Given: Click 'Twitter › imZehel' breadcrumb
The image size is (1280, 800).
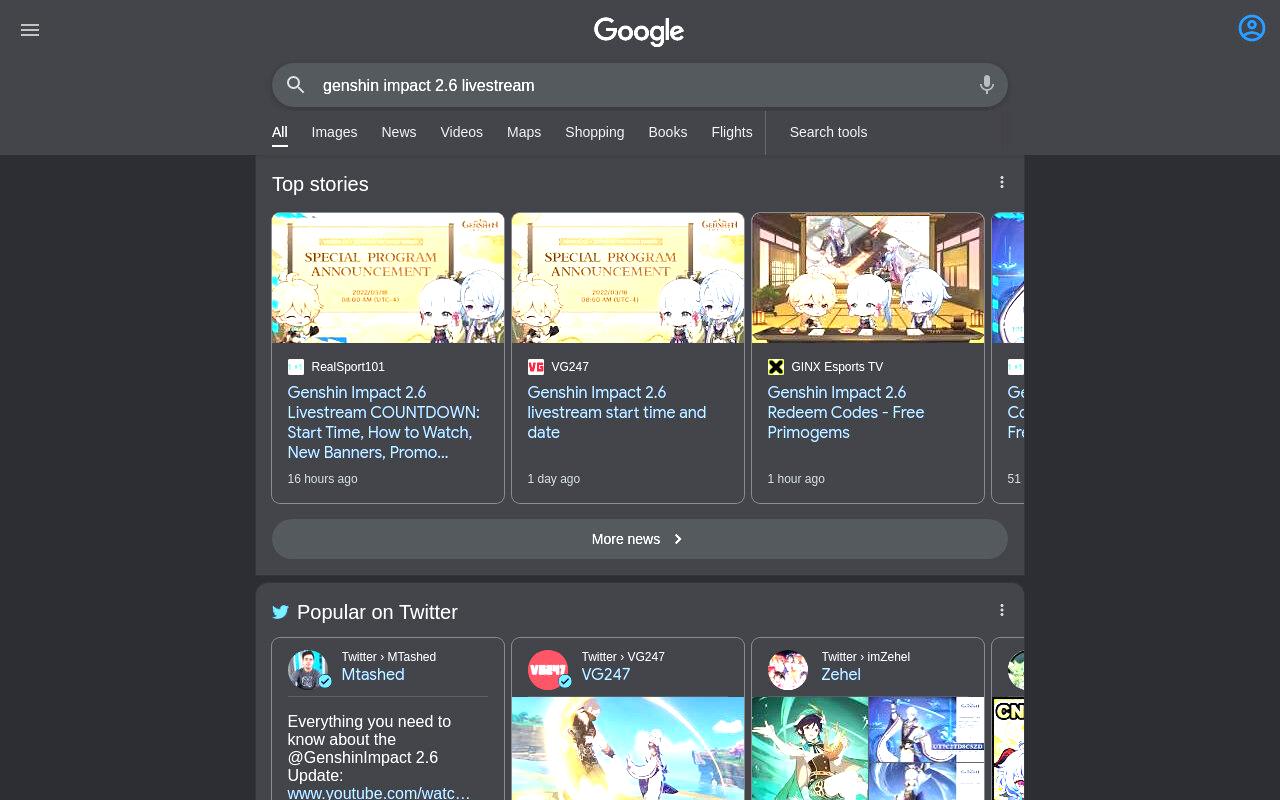Looking at the screenshot, I should (x=866, y=657).
